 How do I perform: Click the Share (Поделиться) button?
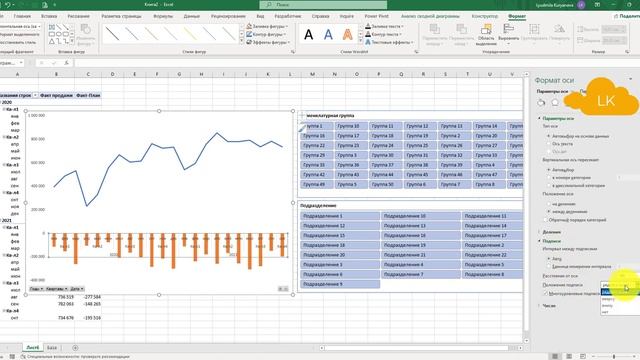pyautogui.click(x=627, y=16)
